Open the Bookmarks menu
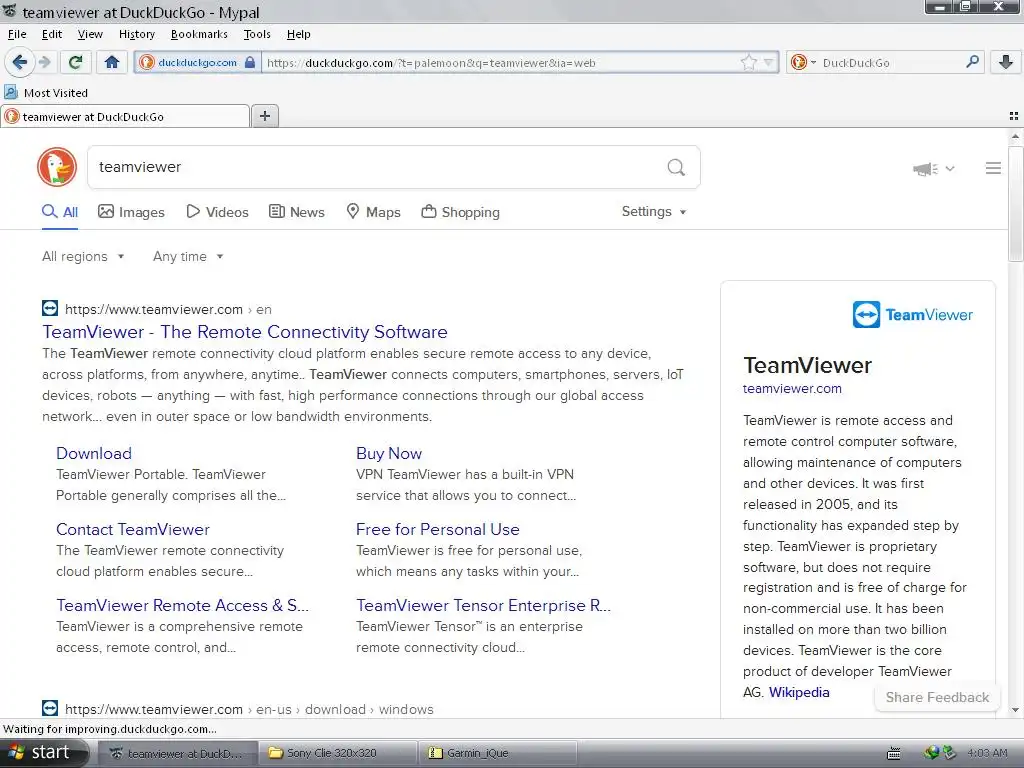 [x=199, y=34]
